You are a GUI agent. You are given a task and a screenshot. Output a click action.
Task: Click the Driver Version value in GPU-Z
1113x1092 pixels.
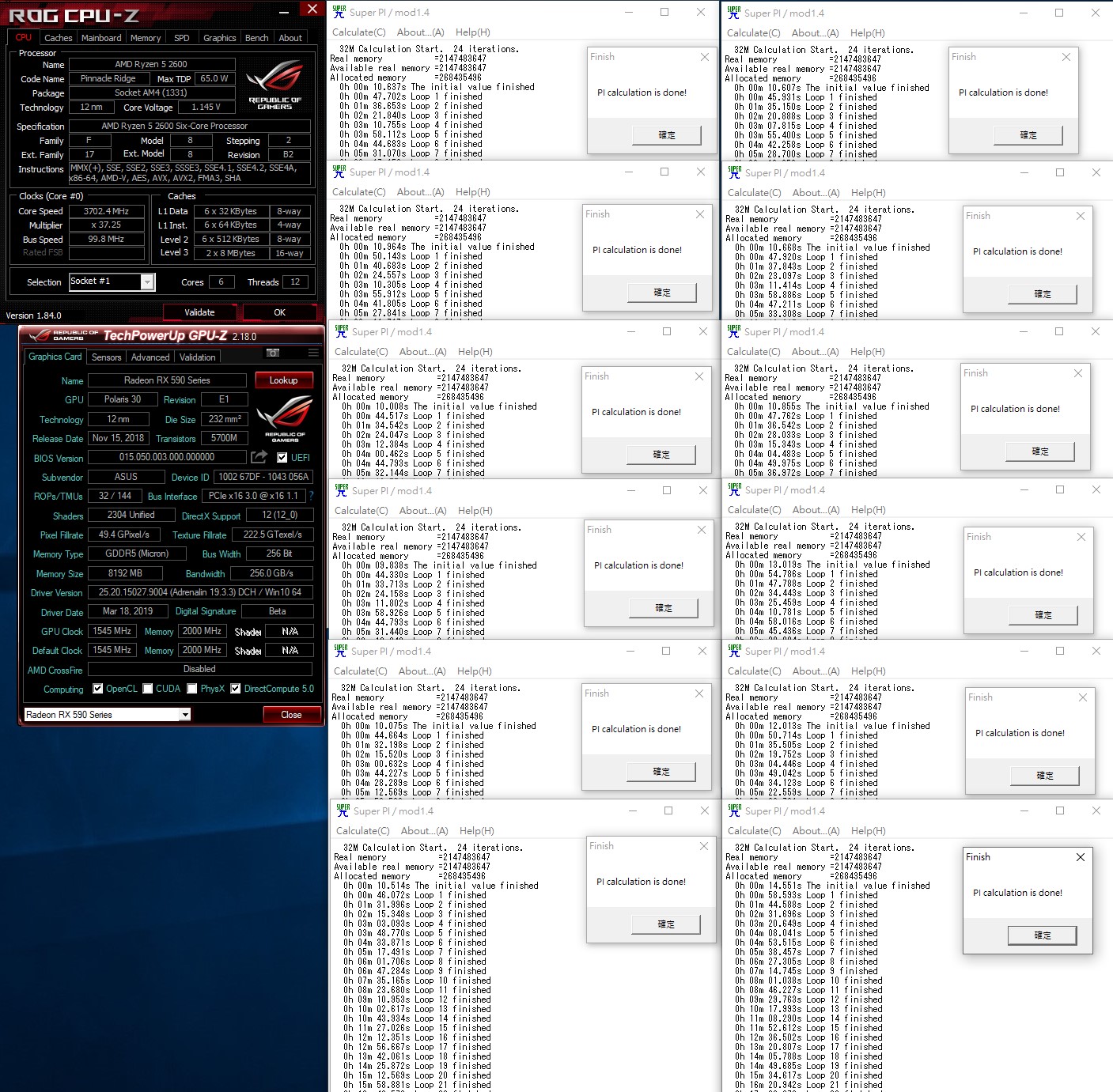pos(200,592)
